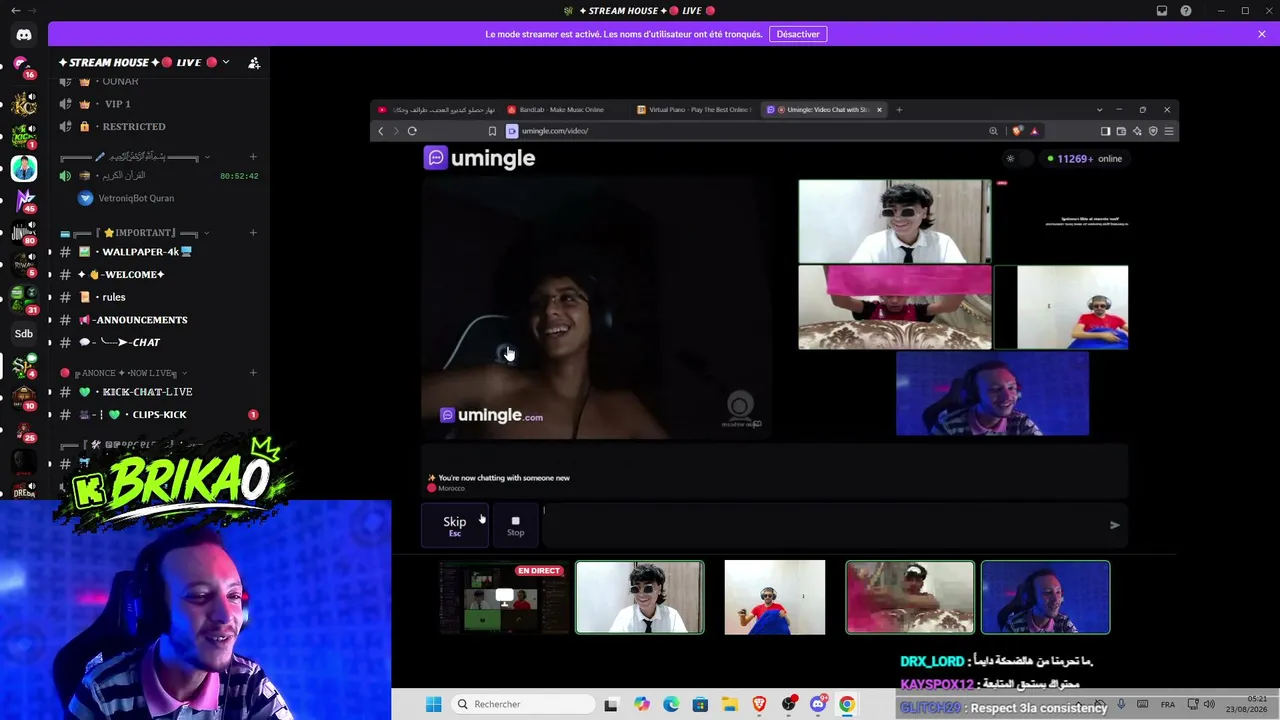Open the Brave Shields icon in address bar
The height and width of the screenshot is (720, 1280).
[x=1017, y=131]
